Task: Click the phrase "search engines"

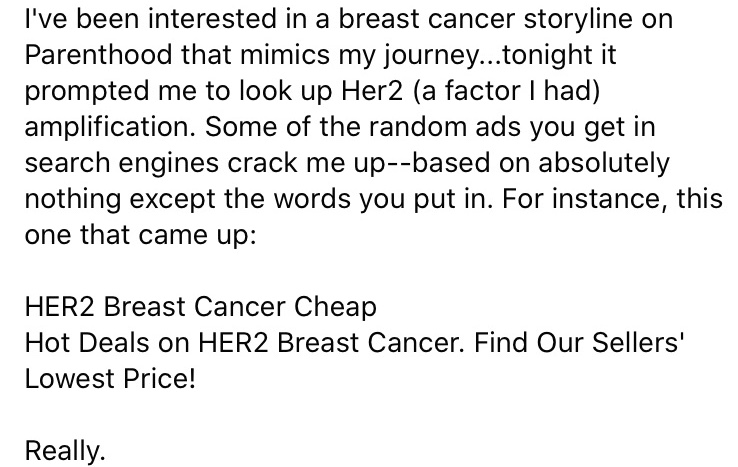Action: point(121,164)
